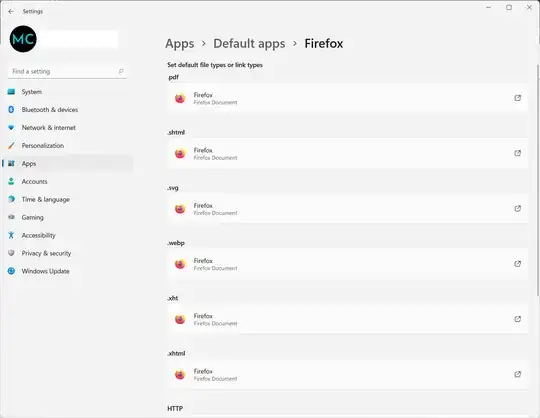Image resolution: width=540 pixels, height=418 pixels.
Task: Click the "Firefox" breadcrumb heading
Action: (x=323, y=44)
